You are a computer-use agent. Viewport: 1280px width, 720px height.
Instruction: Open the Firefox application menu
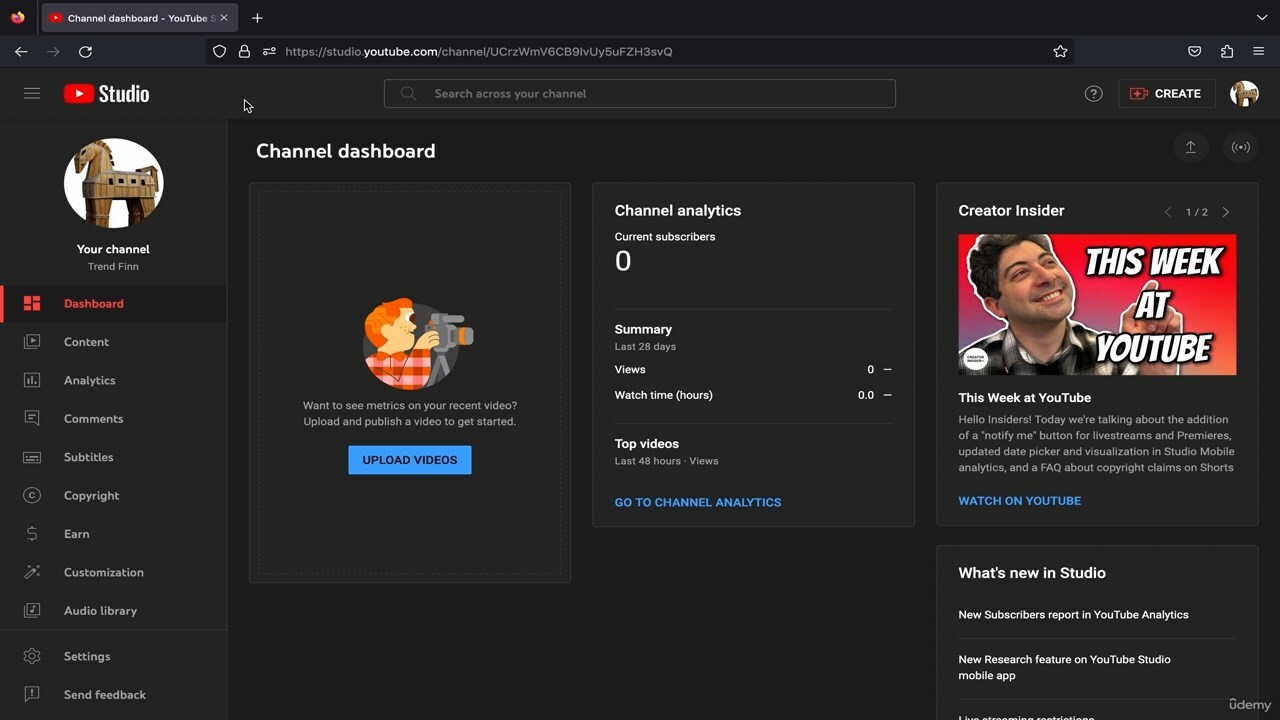1259,51
